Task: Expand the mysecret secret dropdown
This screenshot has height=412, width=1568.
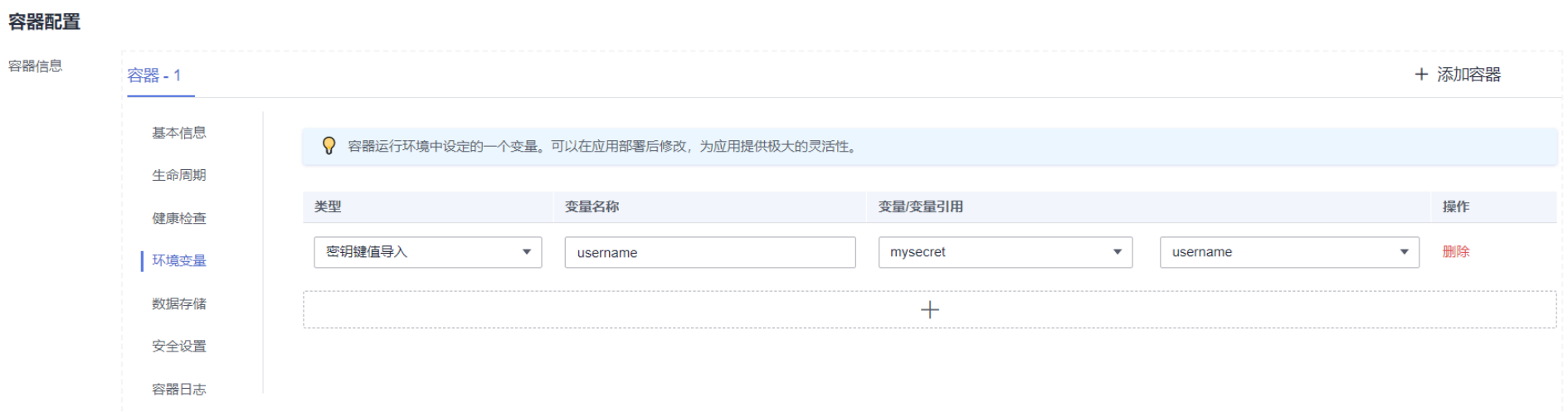Action: [x=1005, y=252]
